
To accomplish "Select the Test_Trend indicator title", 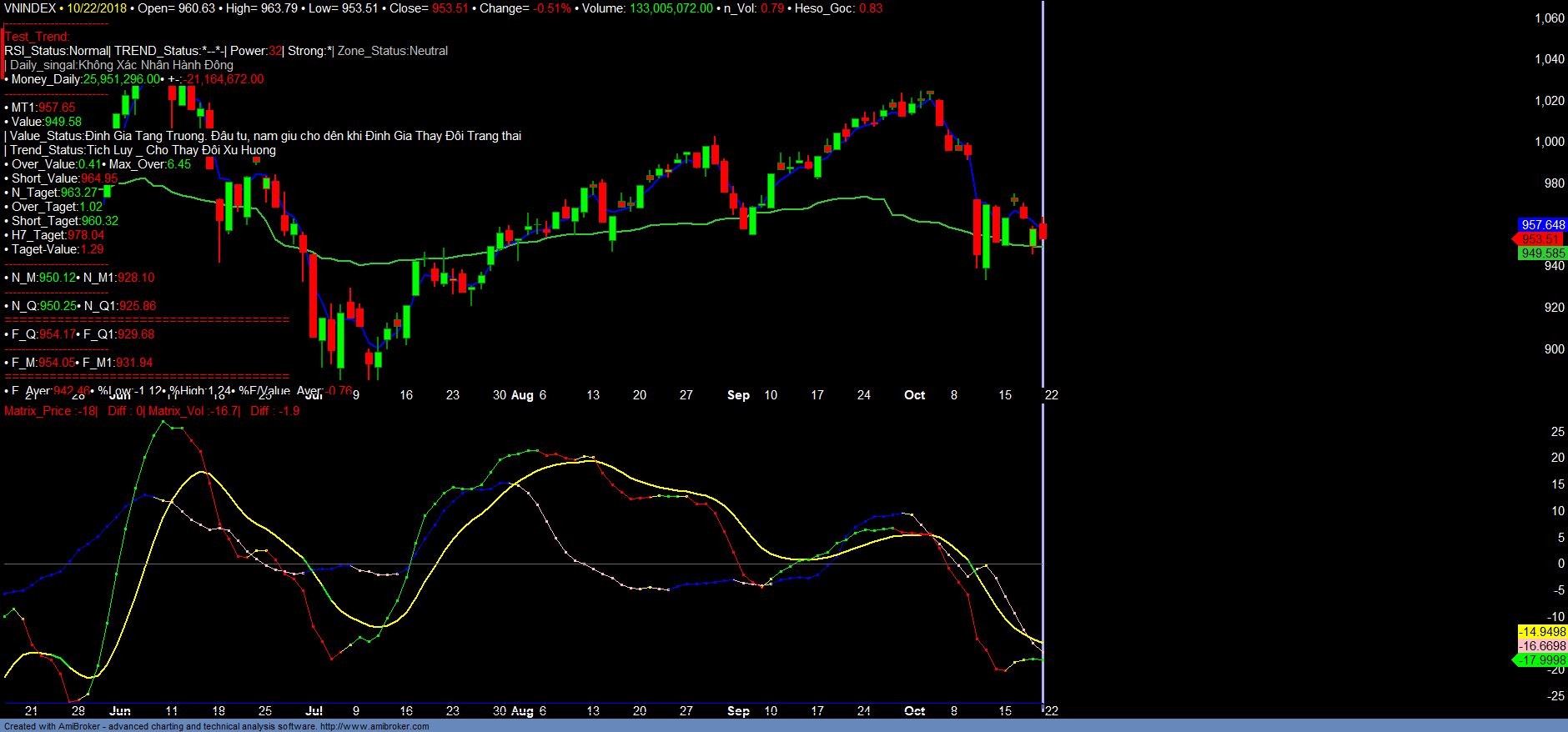I will pos(38,37).
